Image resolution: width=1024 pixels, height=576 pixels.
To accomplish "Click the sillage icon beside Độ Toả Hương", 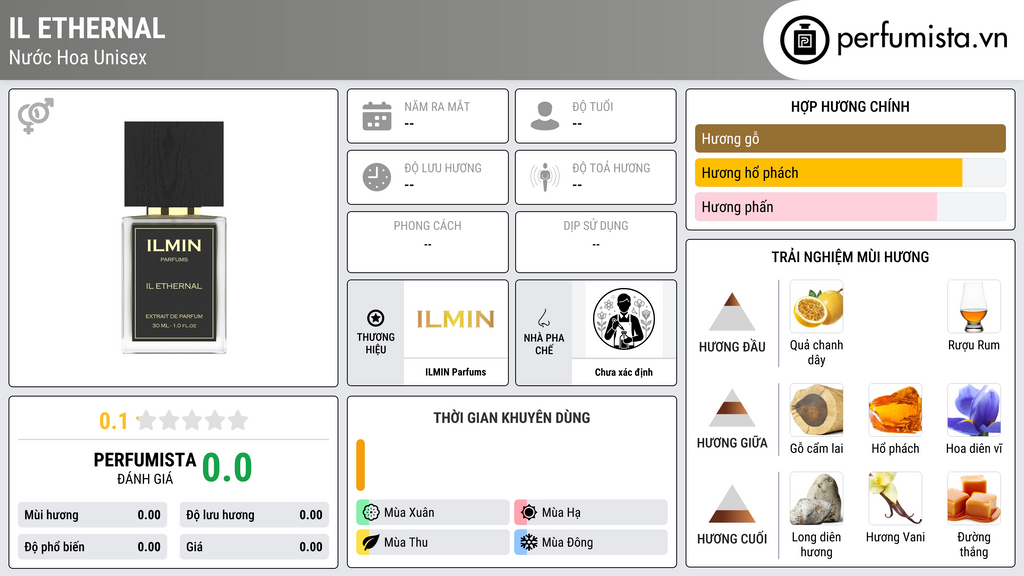I will [x=545, y=177].
